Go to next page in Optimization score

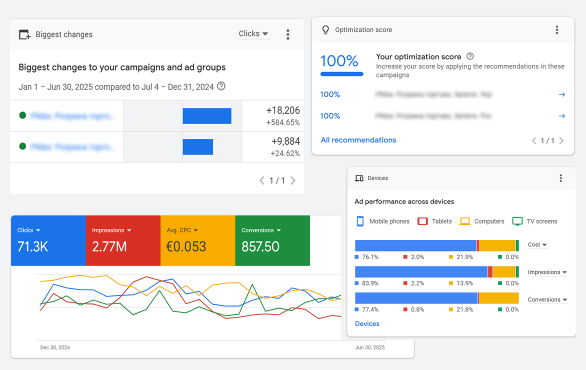click(561, 141)
